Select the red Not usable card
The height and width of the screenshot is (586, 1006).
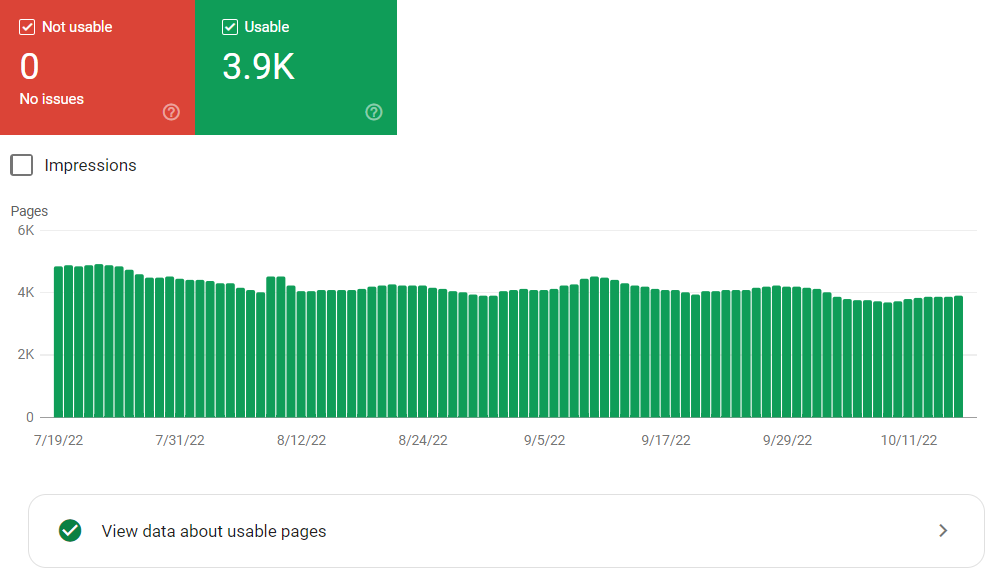(98, 67)
